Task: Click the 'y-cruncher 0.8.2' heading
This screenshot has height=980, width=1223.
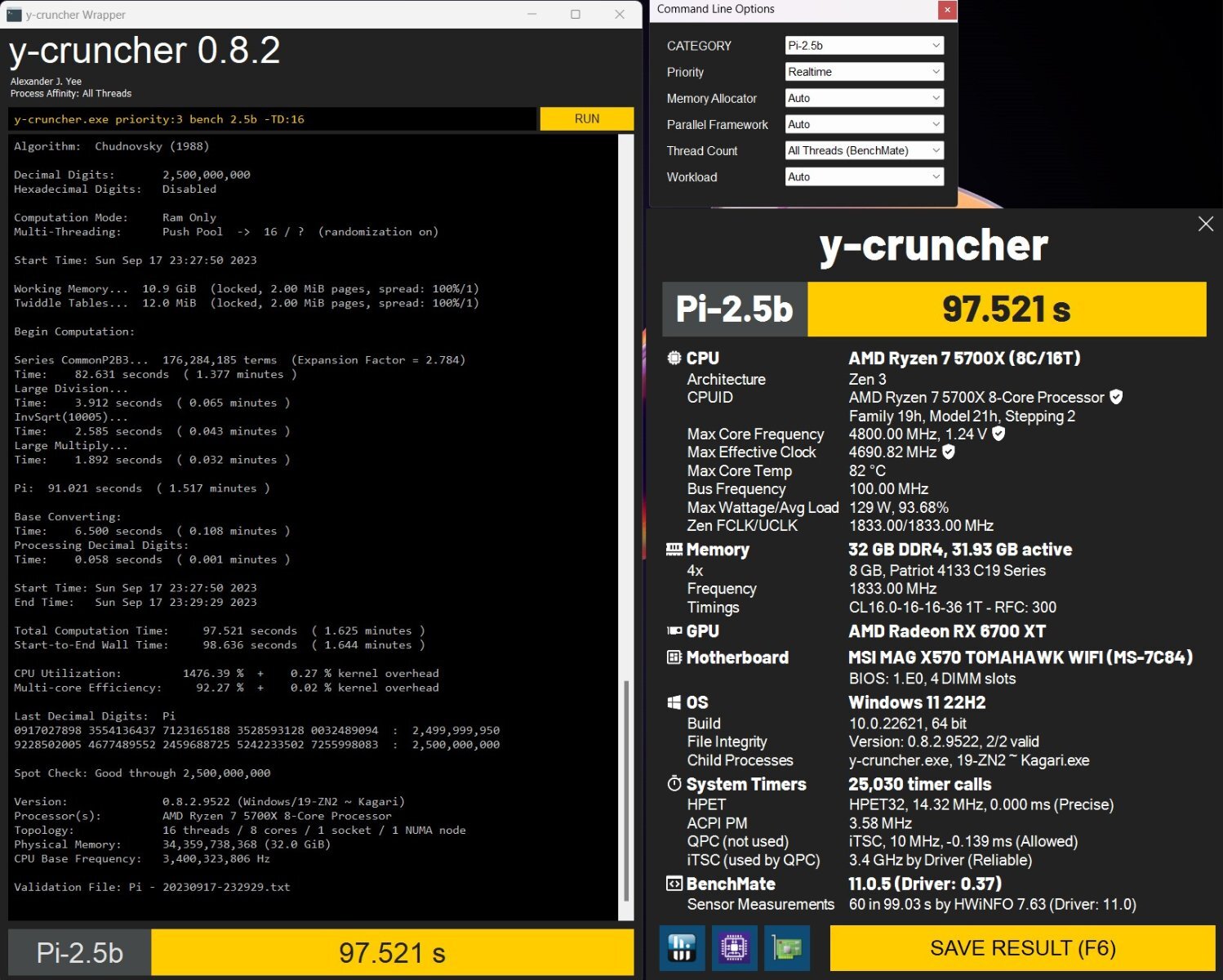Action: tap(145, 51)
